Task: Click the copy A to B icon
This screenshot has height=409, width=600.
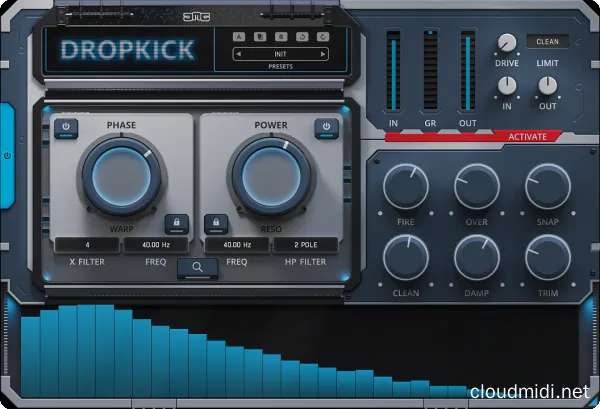Action: point(258,38)
